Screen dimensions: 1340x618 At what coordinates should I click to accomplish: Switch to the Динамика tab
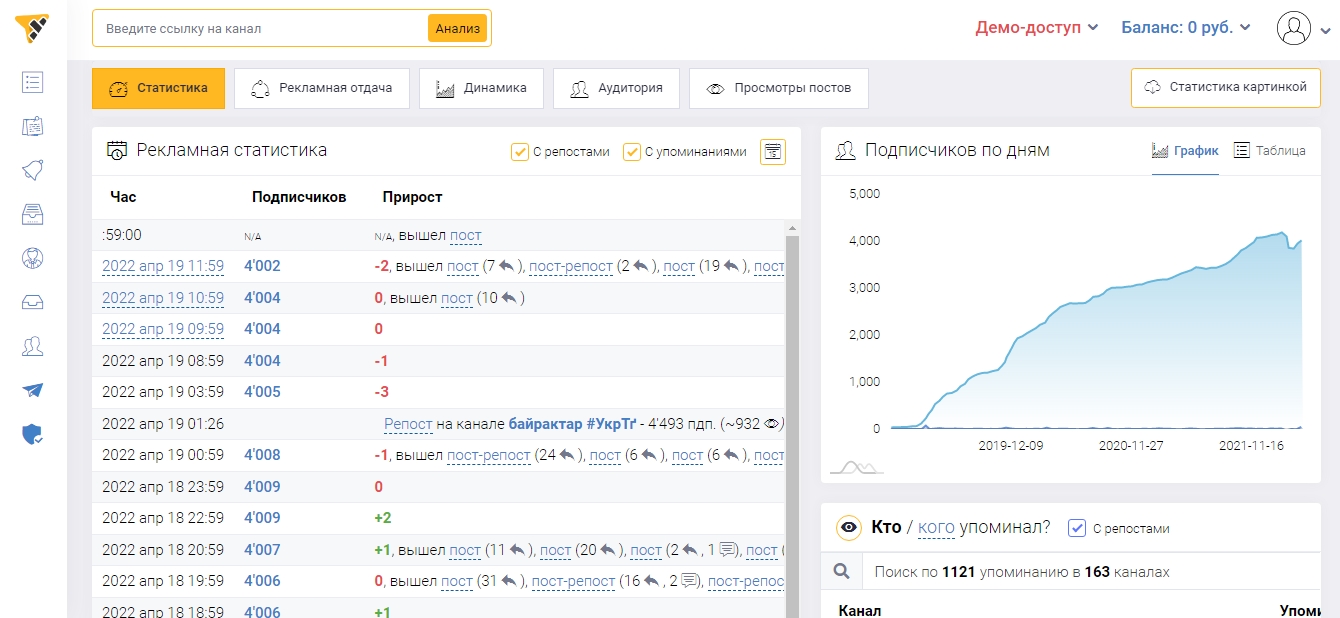tap(481, 88)
